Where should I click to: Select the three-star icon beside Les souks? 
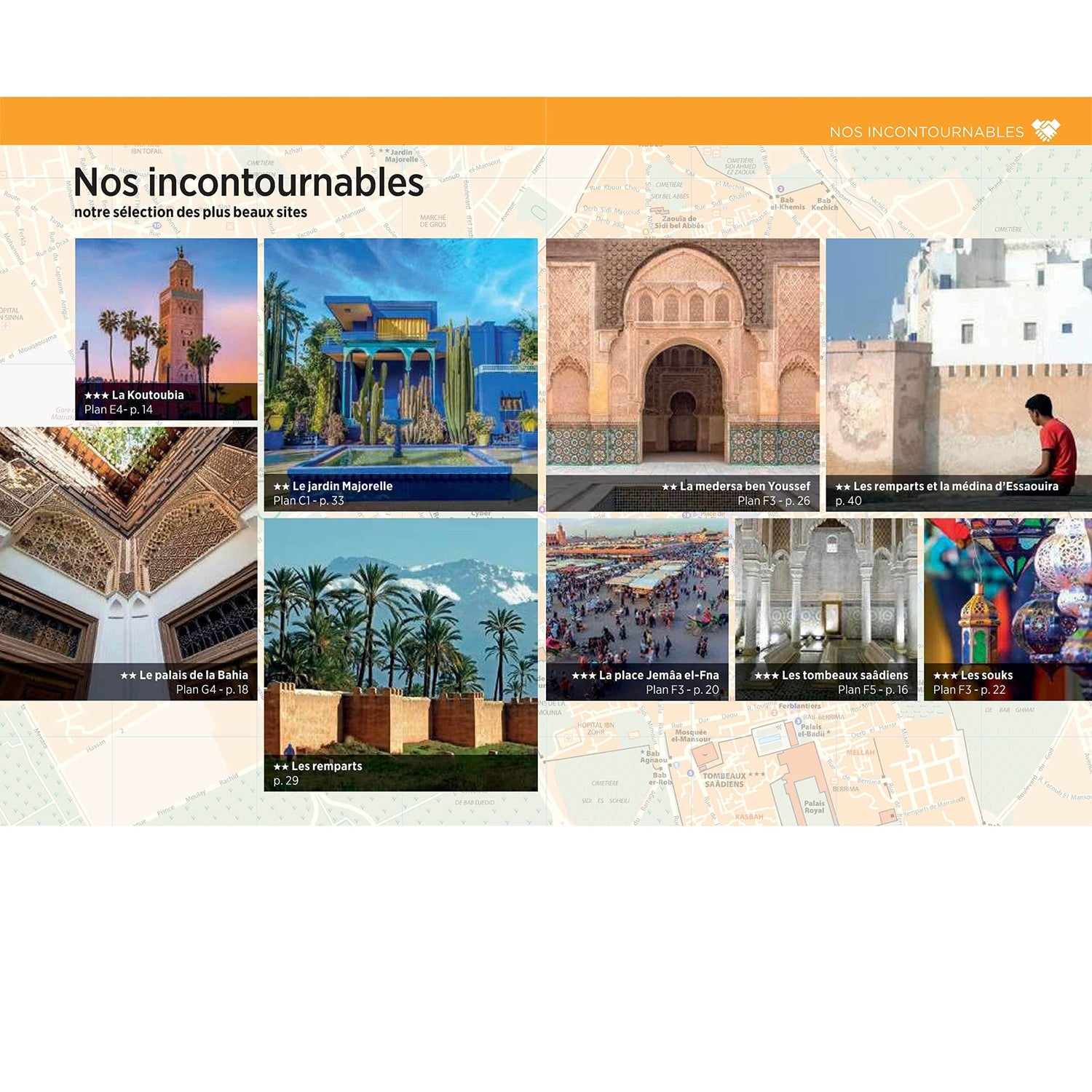[x=944, y=674]
